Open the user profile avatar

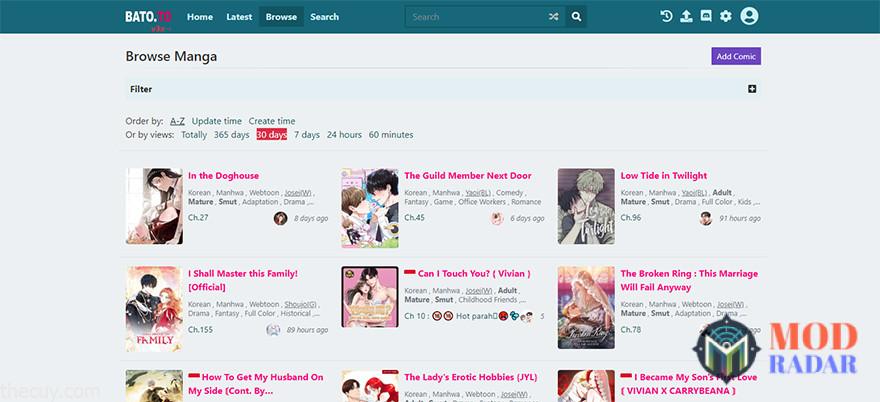pyautogui.click(x=749, y=16)
